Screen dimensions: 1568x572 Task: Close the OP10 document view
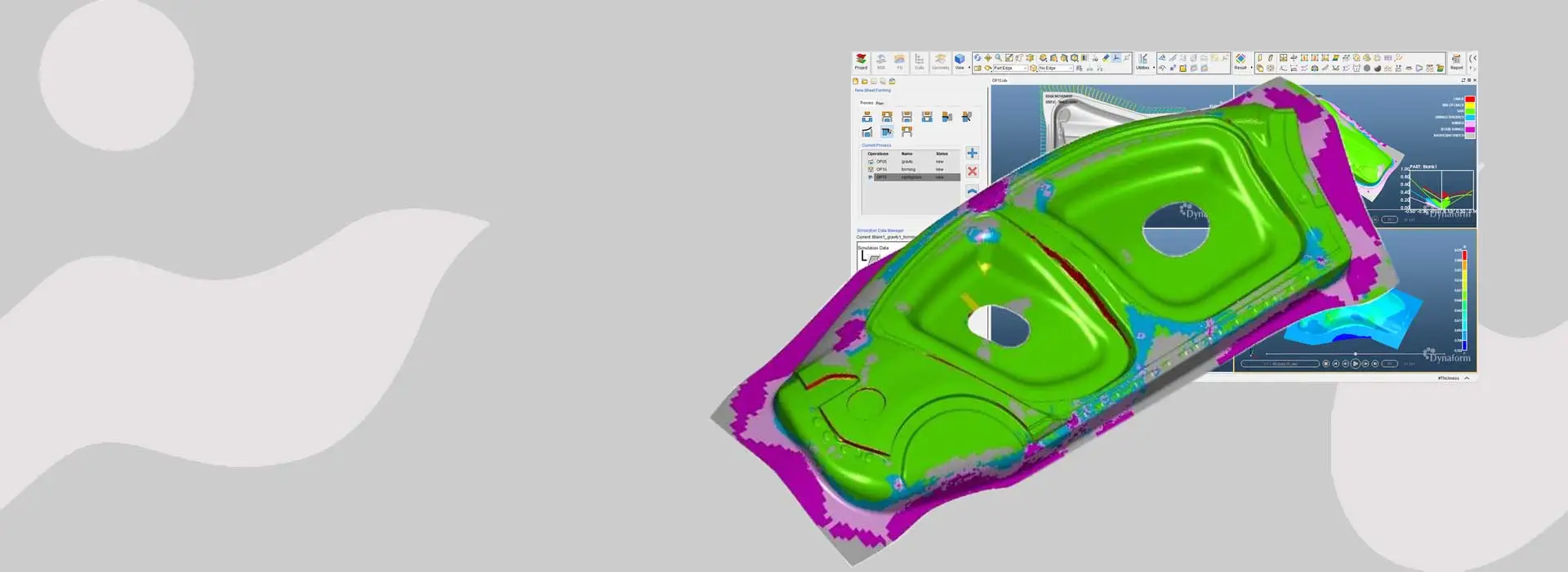(x=1474, y=80)
